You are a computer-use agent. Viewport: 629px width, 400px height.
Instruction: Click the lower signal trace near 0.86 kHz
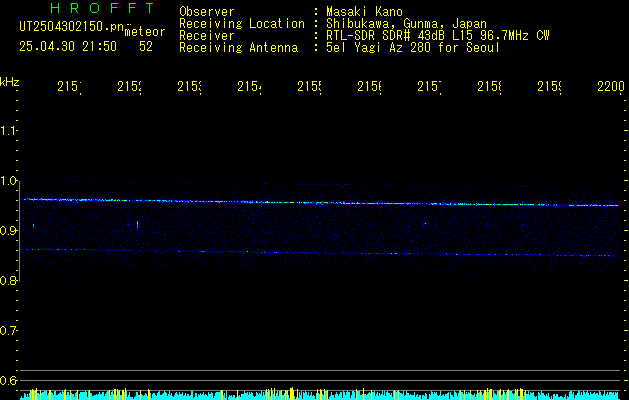321,252
